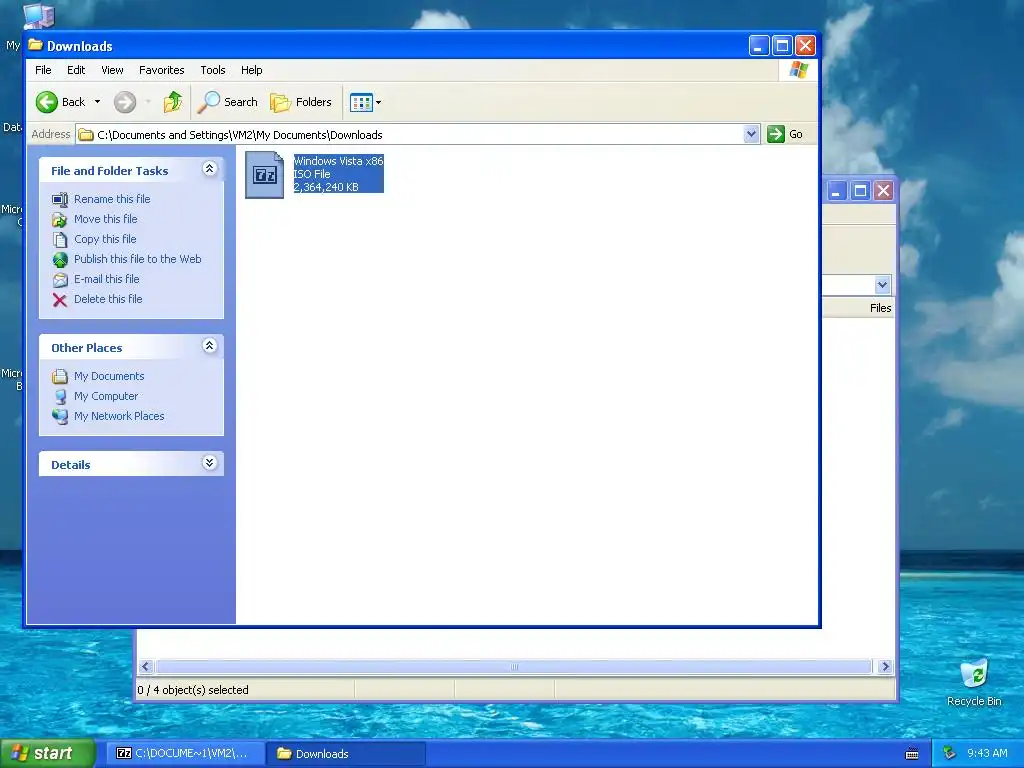Screen dimensions: 1024x768
Task: Go to My Computer in Other Places
Action: [106, 396]
